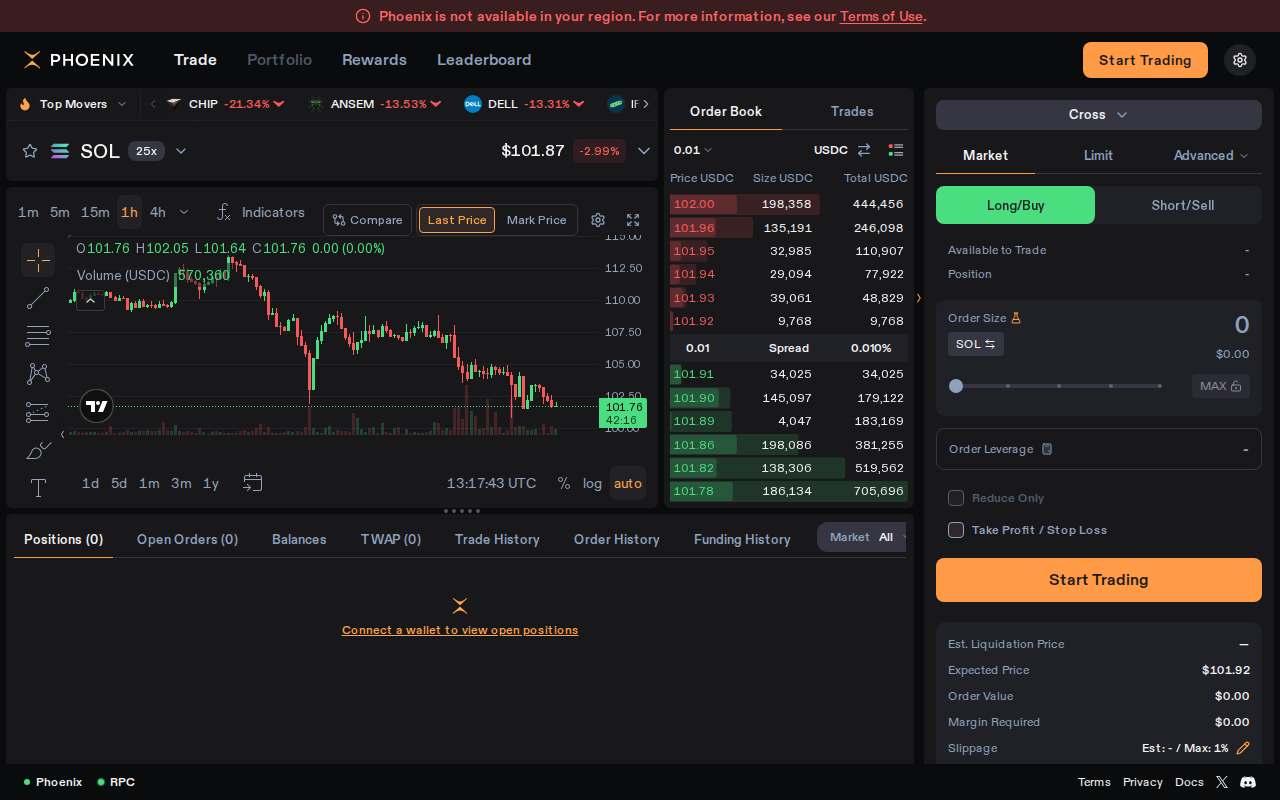
Task: Collapse the order book side arrow
Action: tap(918, 298)
